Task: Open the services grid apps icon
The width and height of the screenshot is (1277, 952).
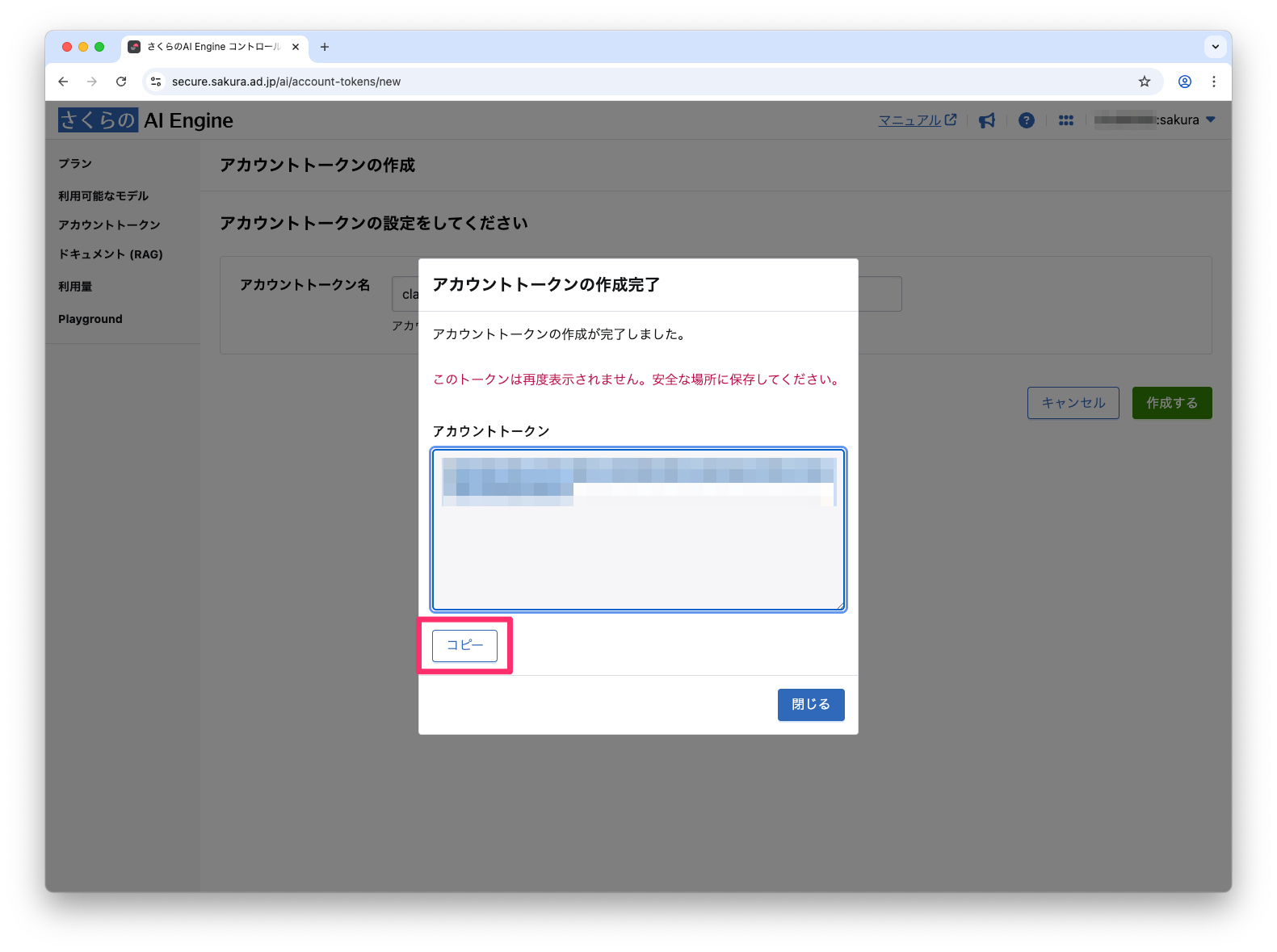Action: pyautogui.click(x=1065, y=120)
